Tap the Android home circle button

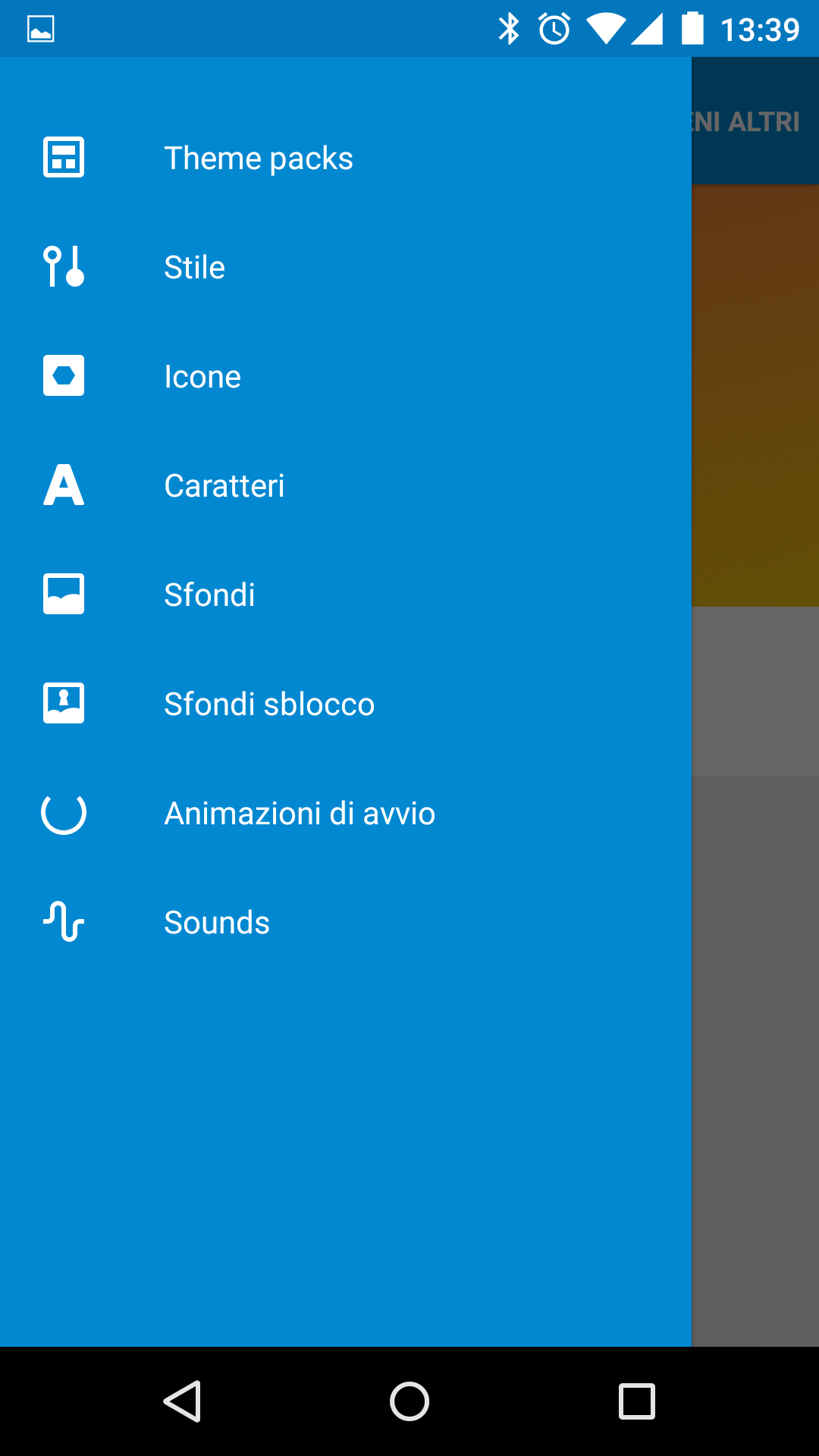tap(409, 1401)
